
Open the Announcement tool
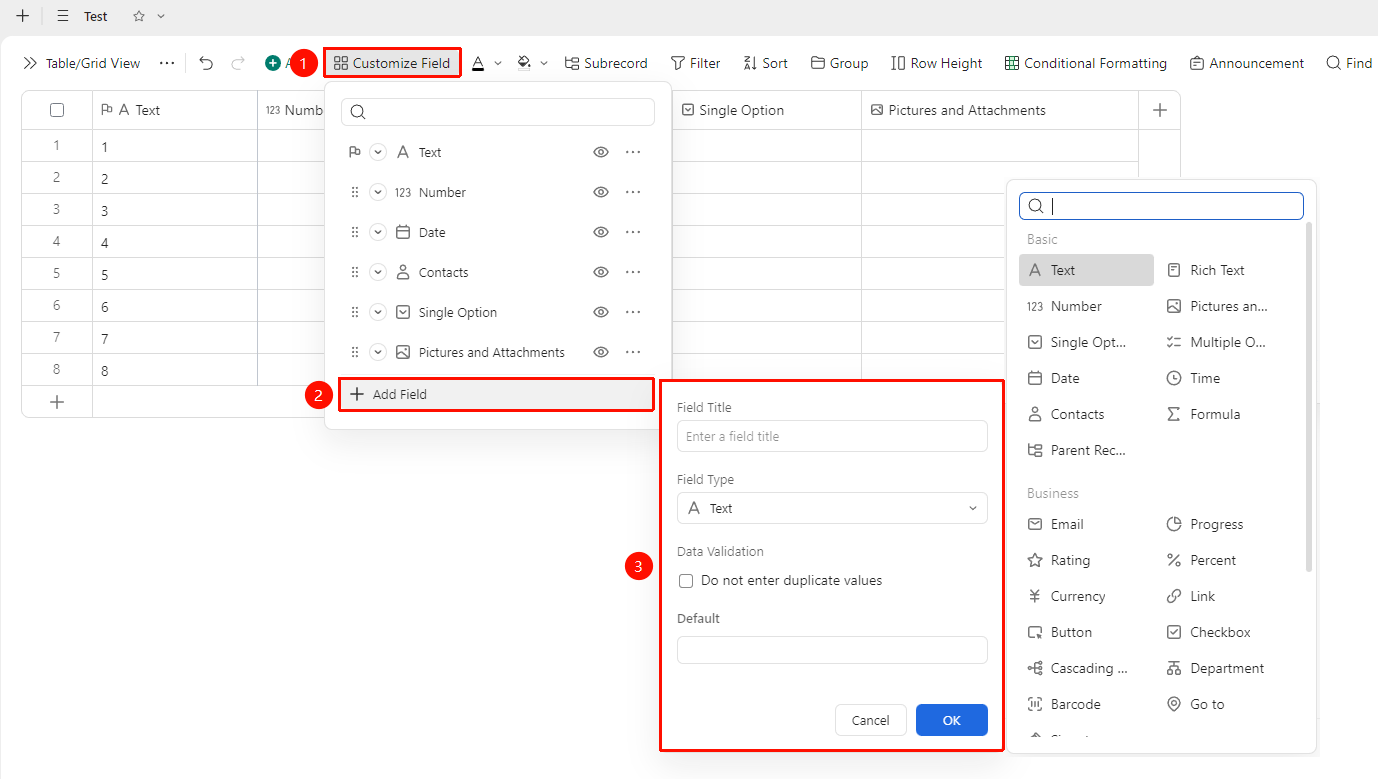[x=1247, y=63]
